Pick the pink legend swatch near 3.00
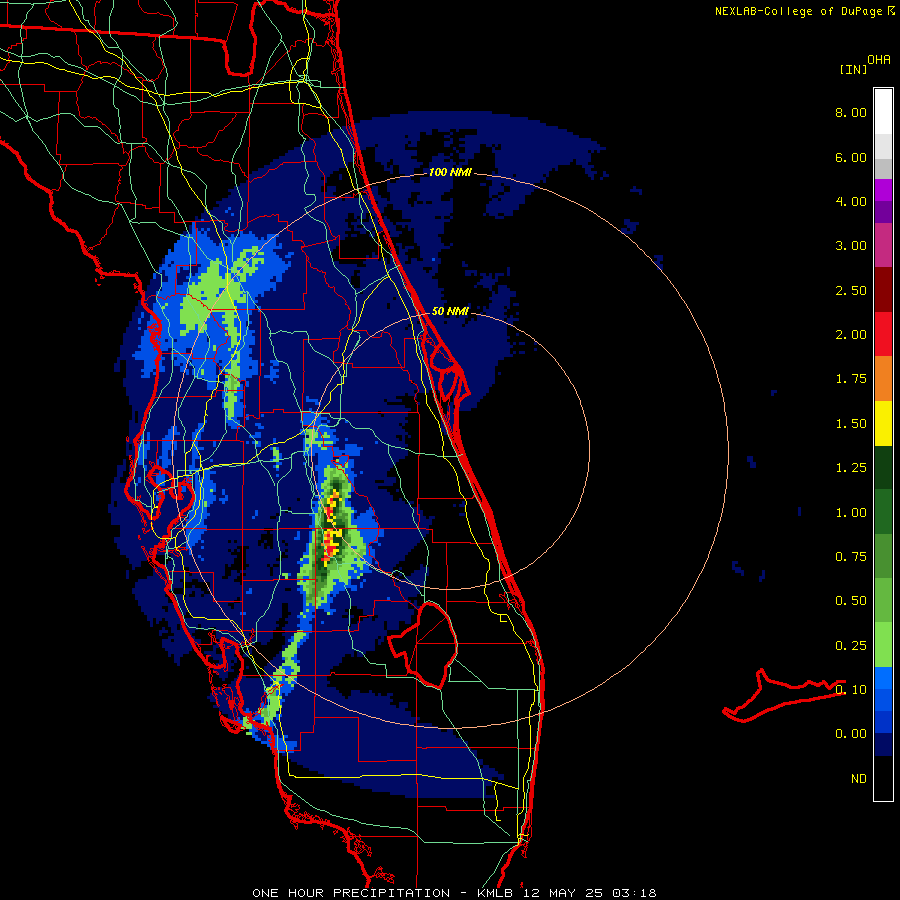 click(x=883, y=245)
